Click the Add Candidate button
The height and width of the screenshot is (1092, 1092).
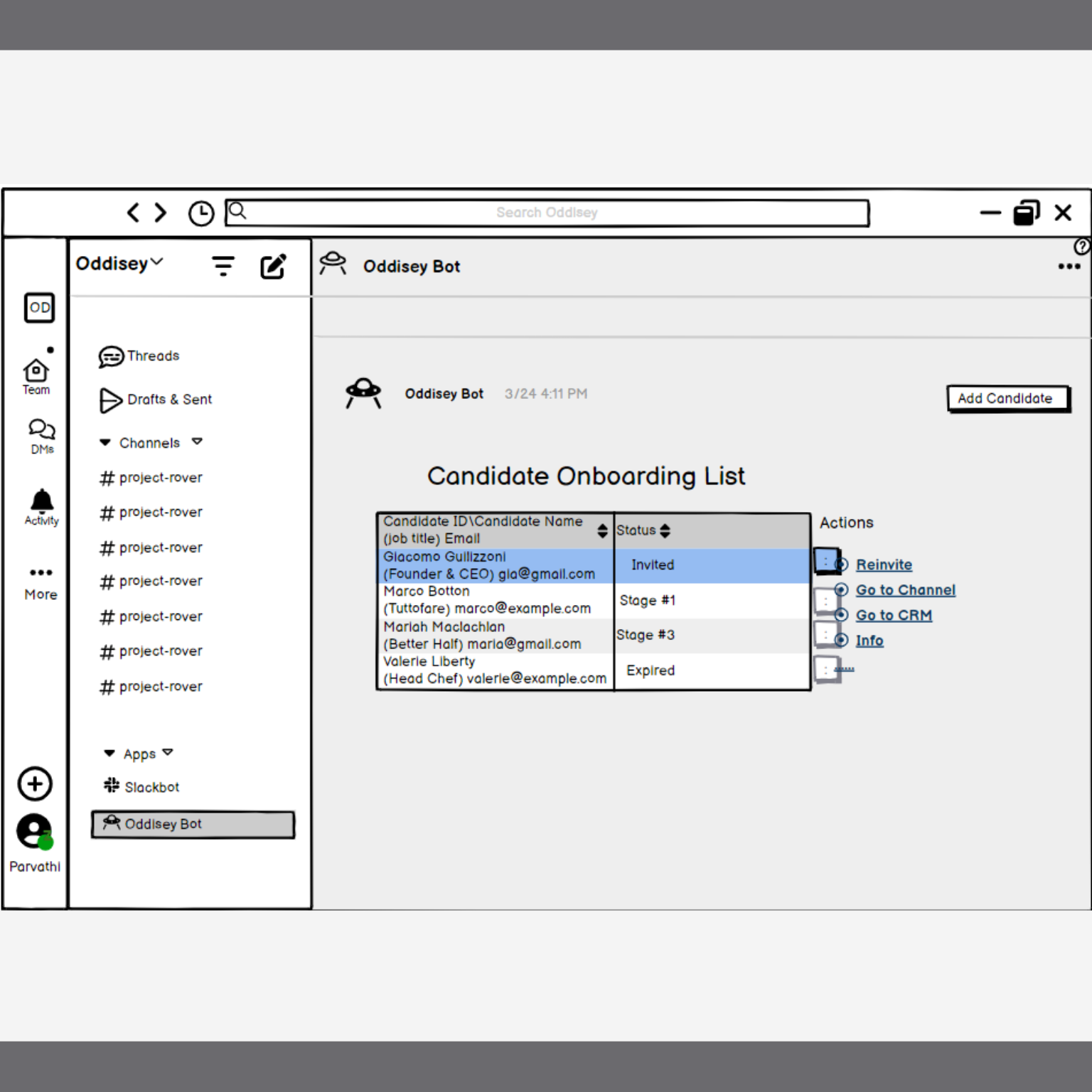pyautogui.click(x=1008, y=399)
